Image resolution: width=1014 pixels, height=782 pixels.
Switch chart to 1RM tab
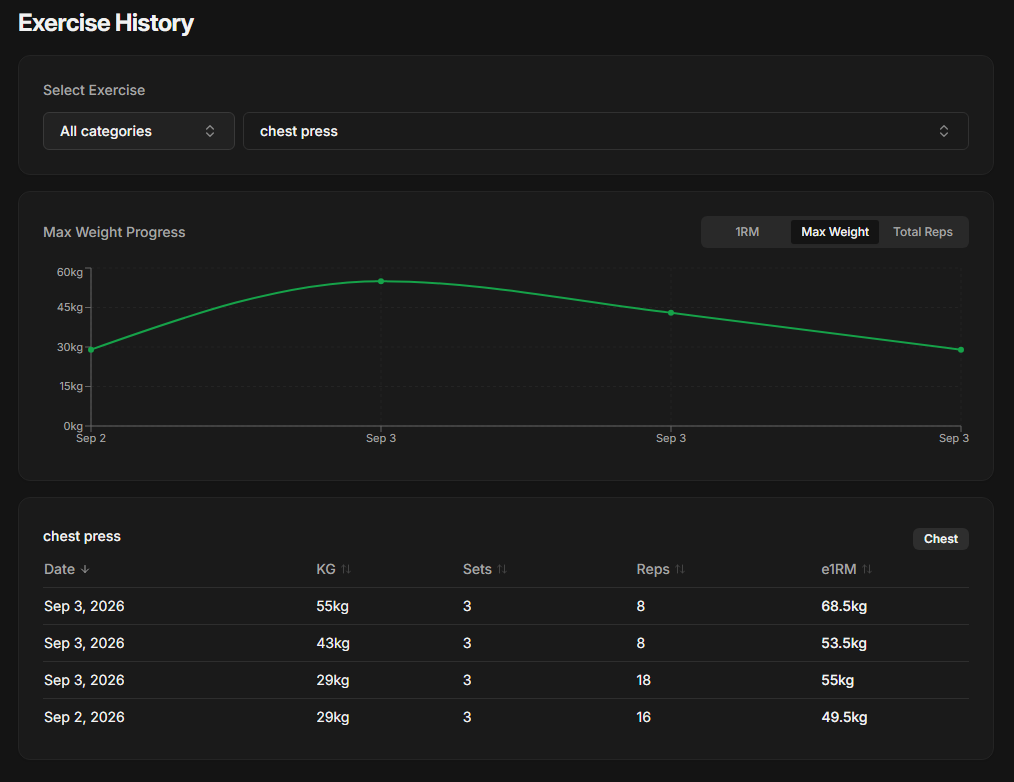click(x=747, y=232)
